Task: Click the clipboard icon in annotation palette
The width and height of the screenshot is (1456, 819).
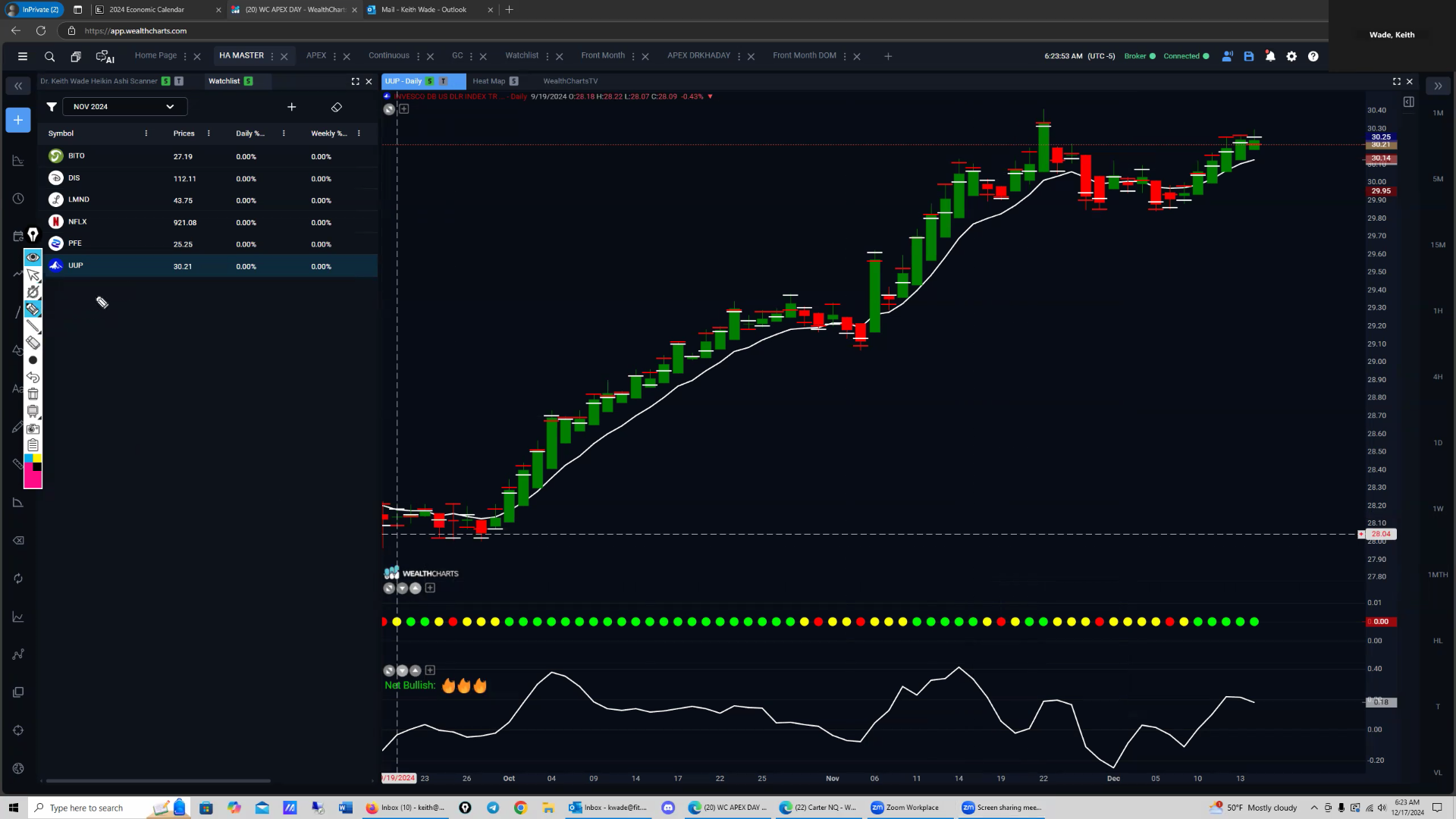Action: [33, 445]
